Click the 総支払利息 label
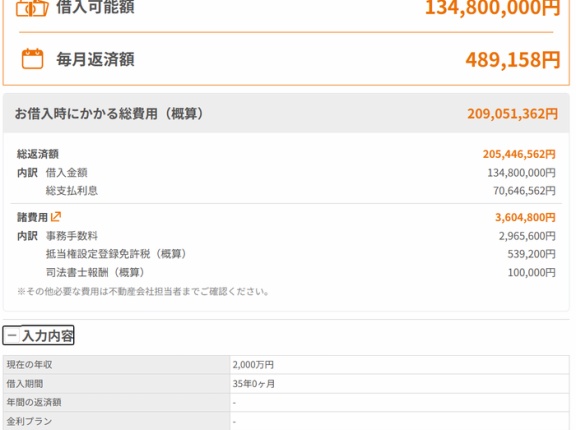The image size is (576, 430). [x=72, y=191]
